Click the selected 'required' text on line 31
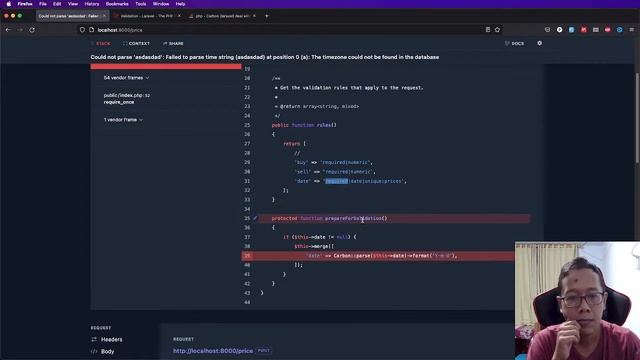This screenshot has width=640, height=360. (x=336, y=181)
